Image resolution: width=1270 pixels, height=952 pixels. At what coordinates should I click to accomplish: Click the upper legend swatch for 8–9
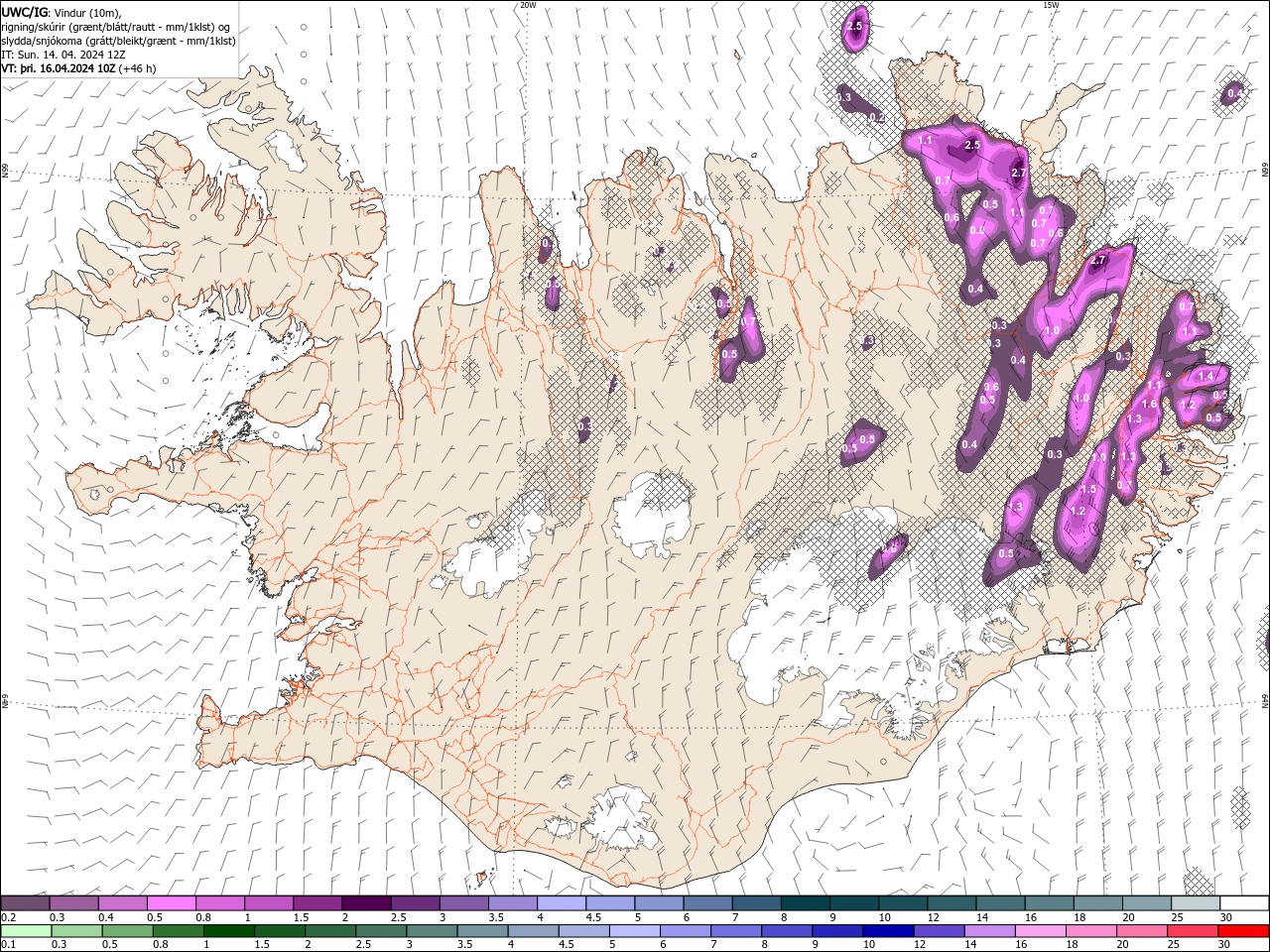(806, 903)
